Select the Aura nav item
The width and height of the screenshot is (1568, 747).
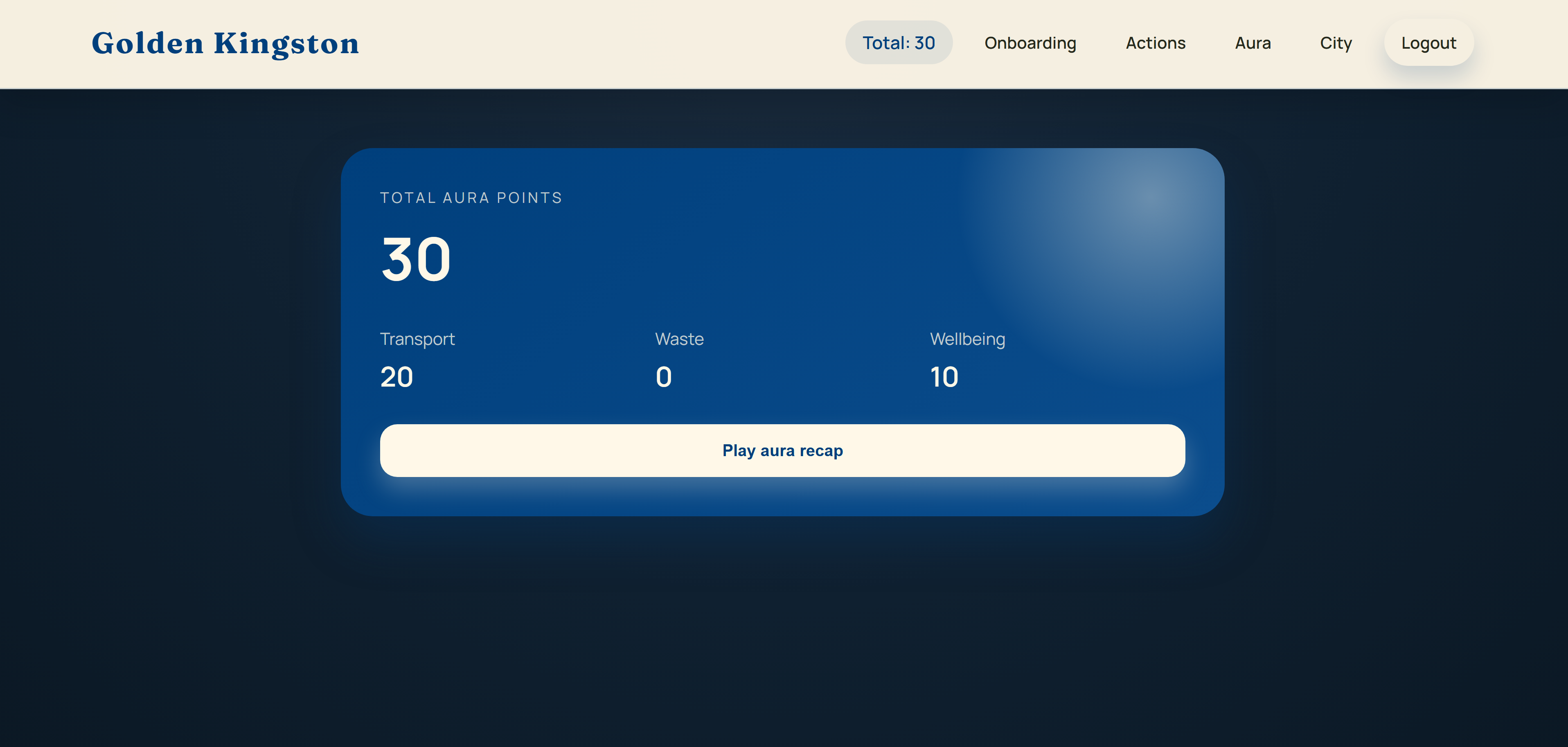coord(1253,43)
